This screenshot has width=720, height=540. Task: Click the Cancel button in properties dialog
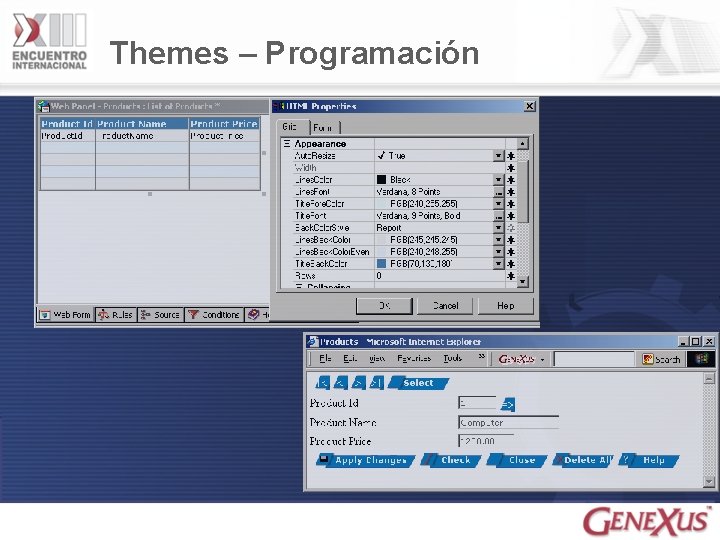pyautogui.click(x=445, y=306)
